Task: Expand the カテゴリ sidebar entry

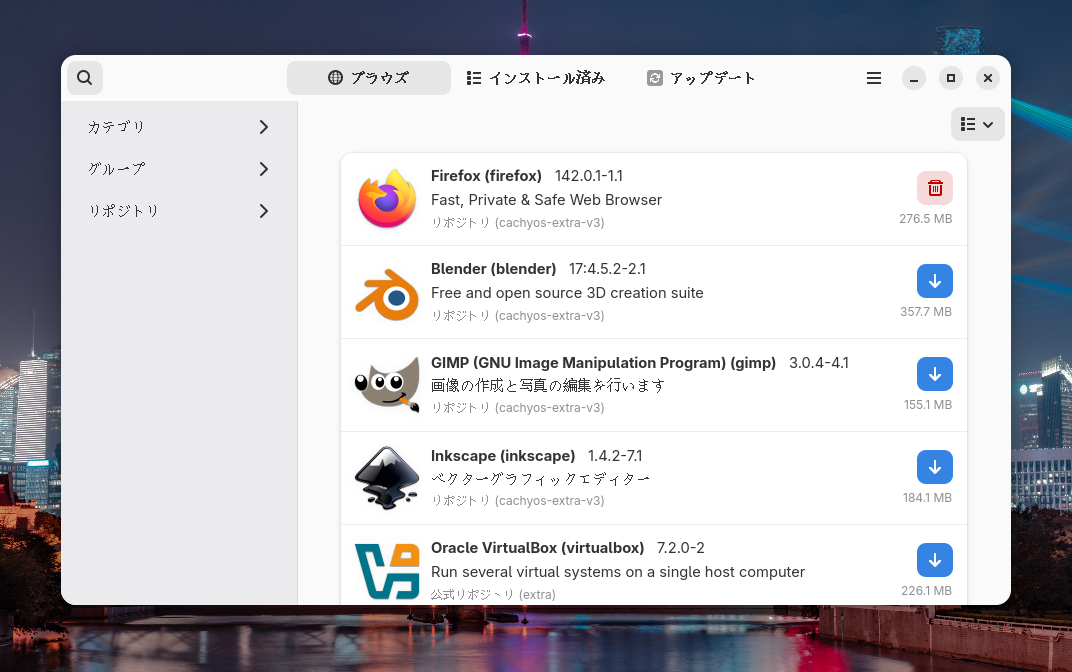Action: [x=179, y=127]
